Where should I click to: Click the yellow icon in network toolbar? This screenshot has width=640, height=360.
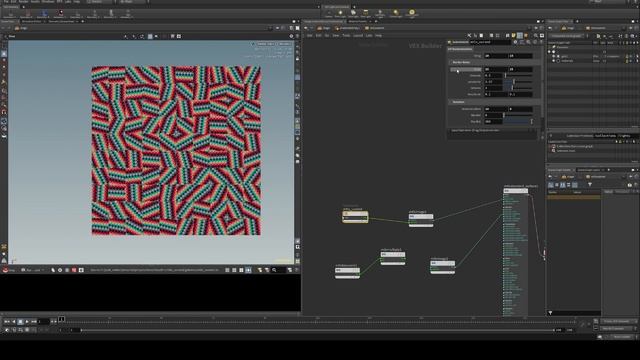[513, 36]
